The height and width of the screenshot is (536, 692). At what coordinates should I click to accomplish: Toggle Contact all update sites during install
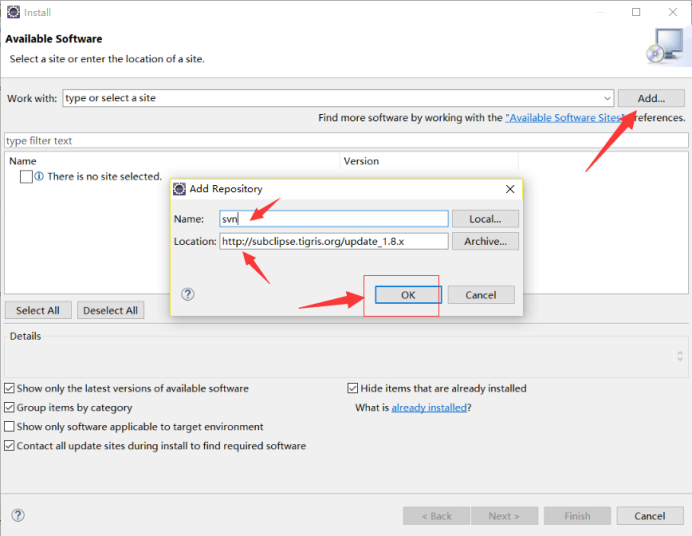click(x=9, y=446)
